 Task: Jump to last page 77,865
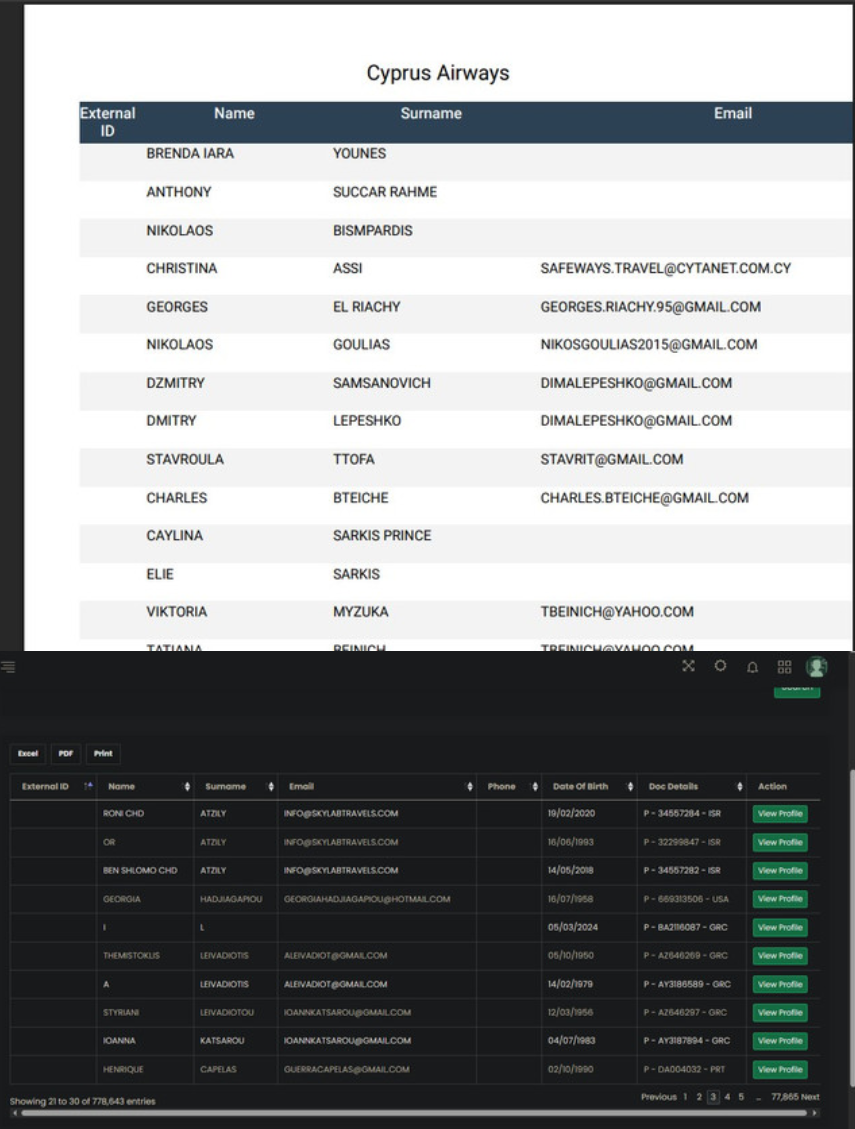click(x=784, y=1097)
